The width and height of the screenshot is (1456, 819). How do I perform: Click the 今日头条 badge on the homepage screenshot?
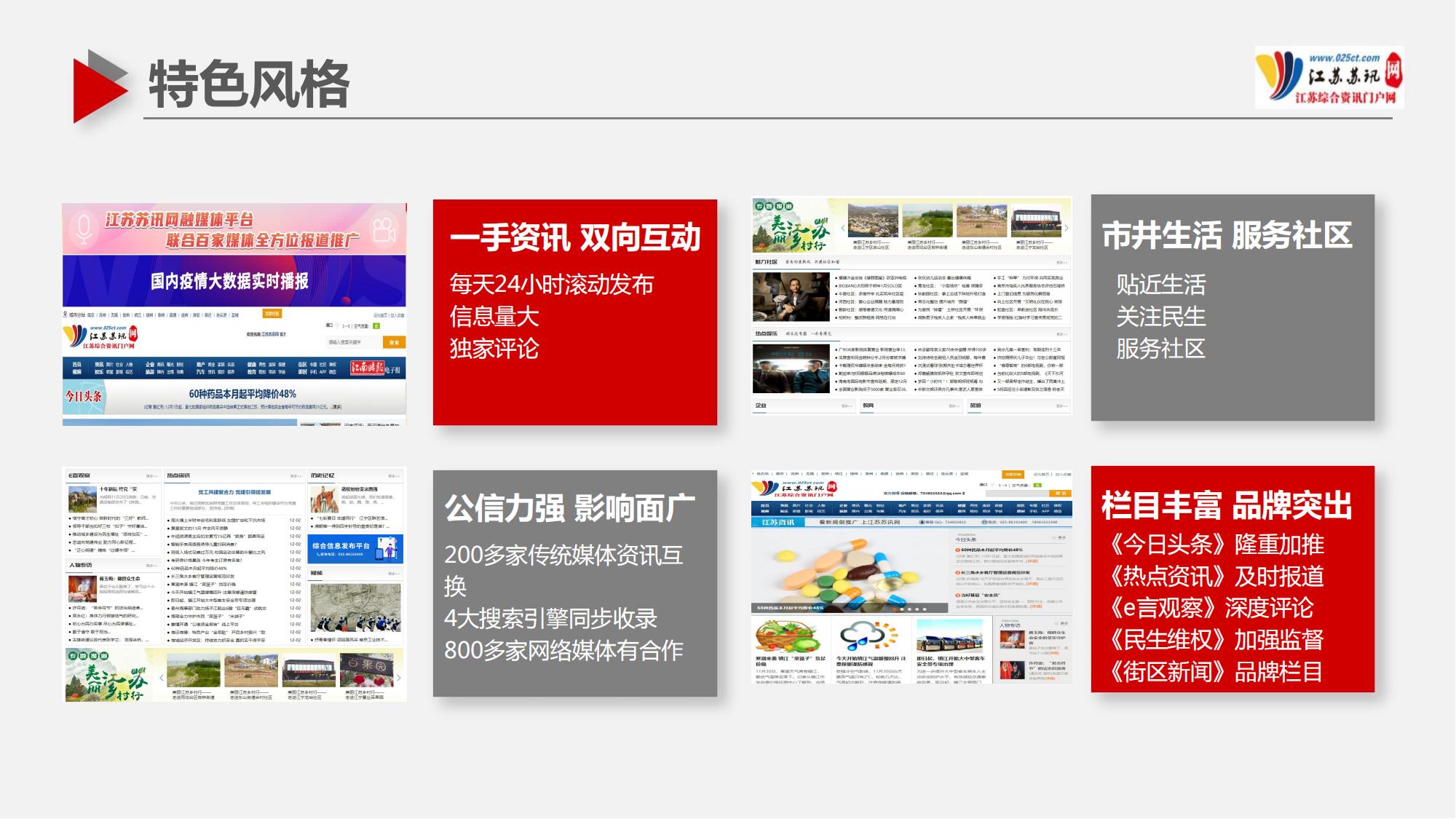pyautogui.click(x=83, y=396)
